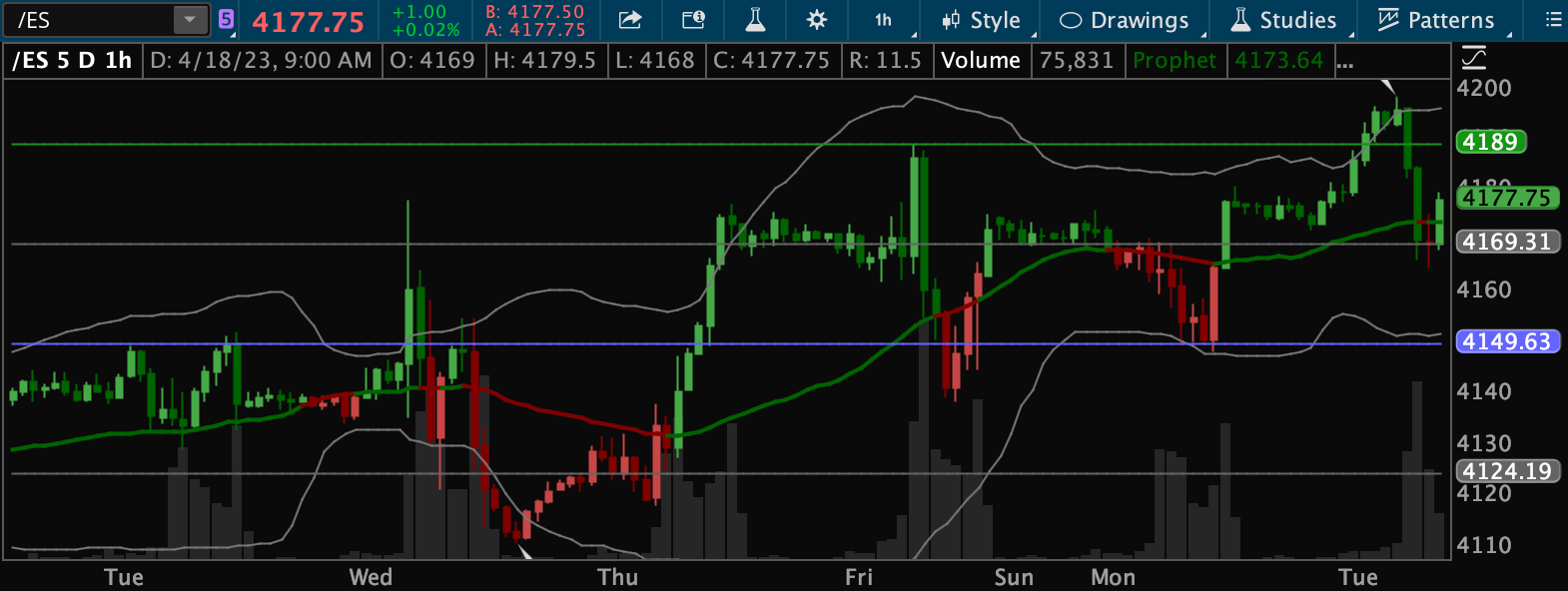Image resolution: width=1568 pixels, height=591 pixels.
Task: Click the chart scale curve icon above price axis
Action: pyautogui.click(x=1473, y=58)
